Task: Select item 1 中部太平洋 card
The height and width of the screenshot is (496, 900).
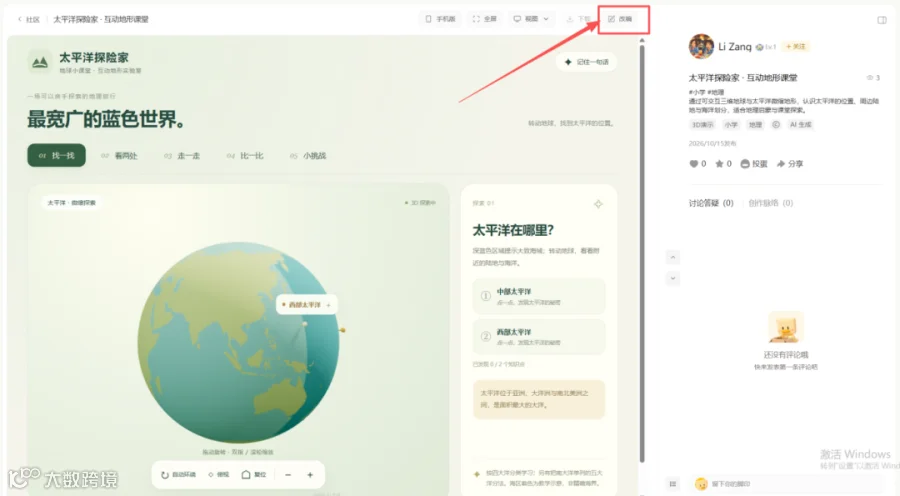Action: click(x=538, y=296)
